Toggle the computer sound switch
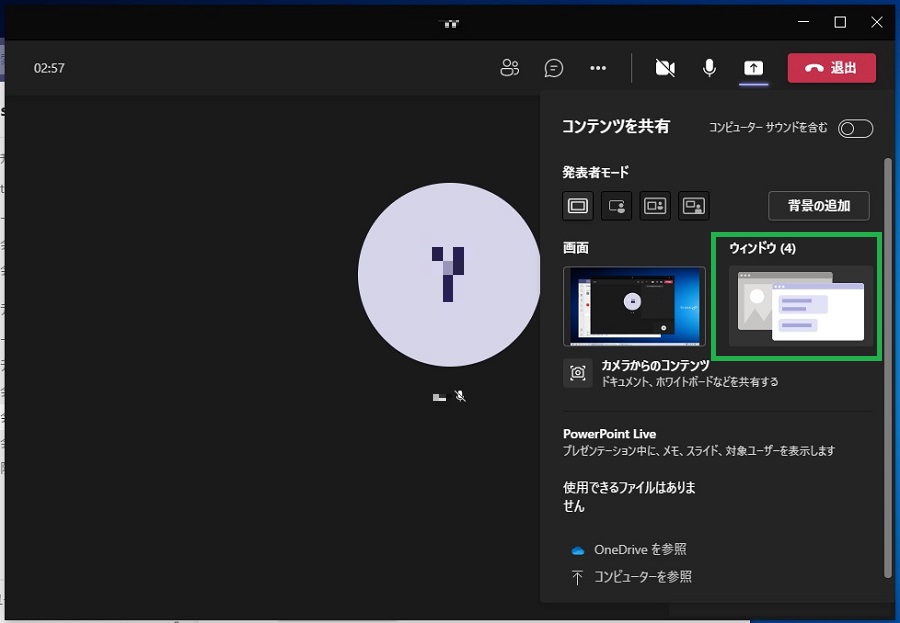900x623 pixels. pos(855,128)
